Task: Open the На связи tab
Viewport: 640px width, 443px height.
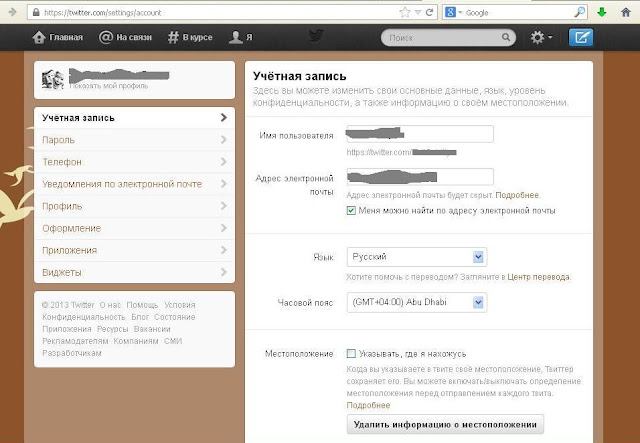Action: (125, 37)
